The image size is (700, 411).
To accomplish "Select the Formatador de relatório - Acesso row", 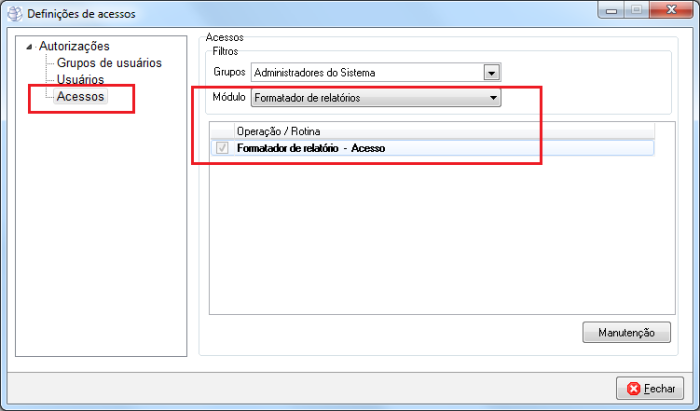I will [310, 148].
